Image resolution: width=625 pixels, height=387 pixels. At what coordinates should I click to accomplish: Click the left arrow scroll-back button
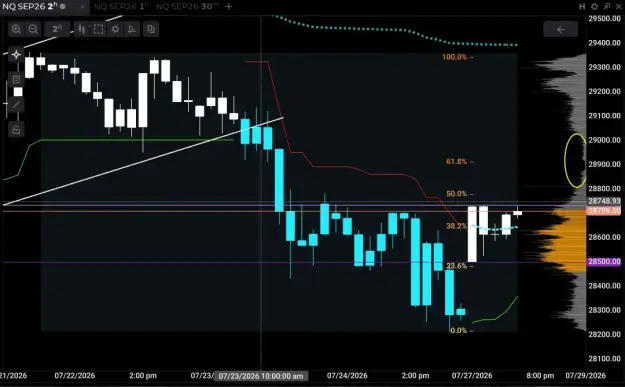coord(560,29)
